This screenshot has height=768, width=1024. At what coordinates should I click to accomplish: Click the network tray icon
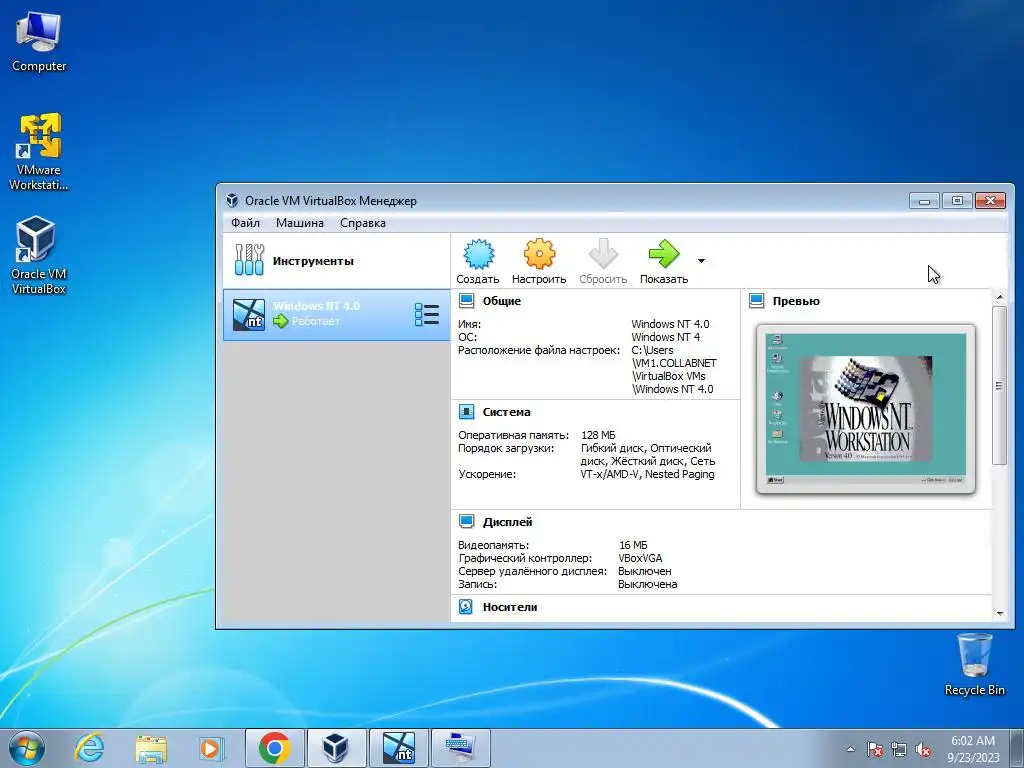tap(899, 749)
